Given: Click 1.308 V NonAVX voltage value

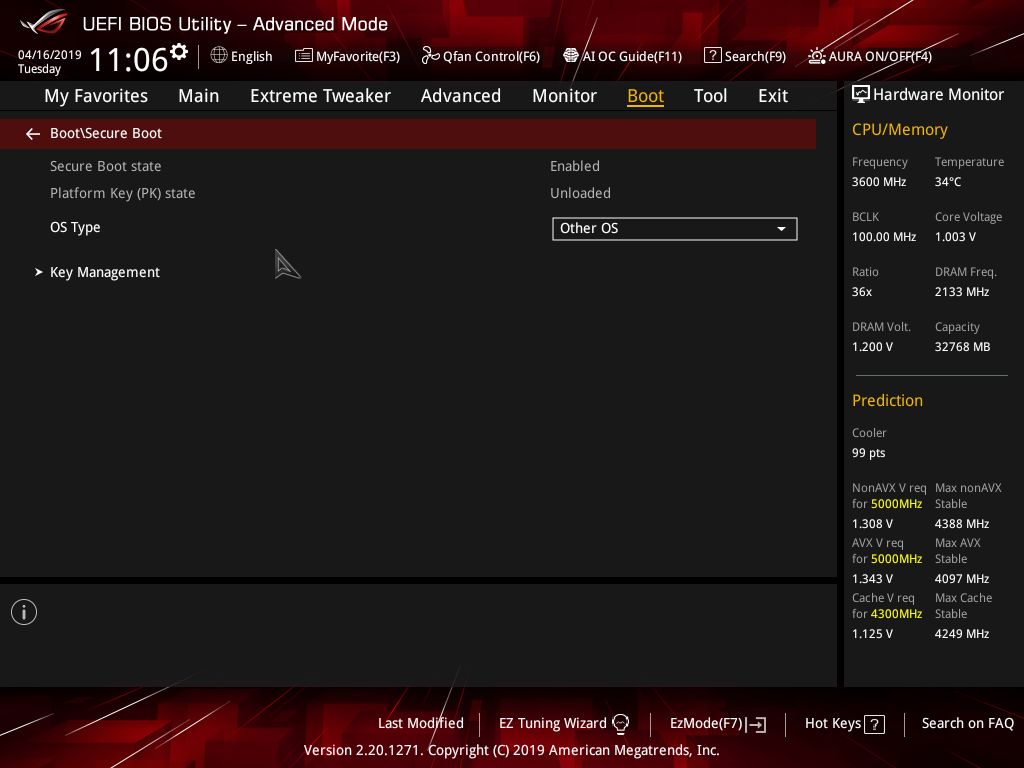Looking at the screenshot, I should (x=872, y=524).
